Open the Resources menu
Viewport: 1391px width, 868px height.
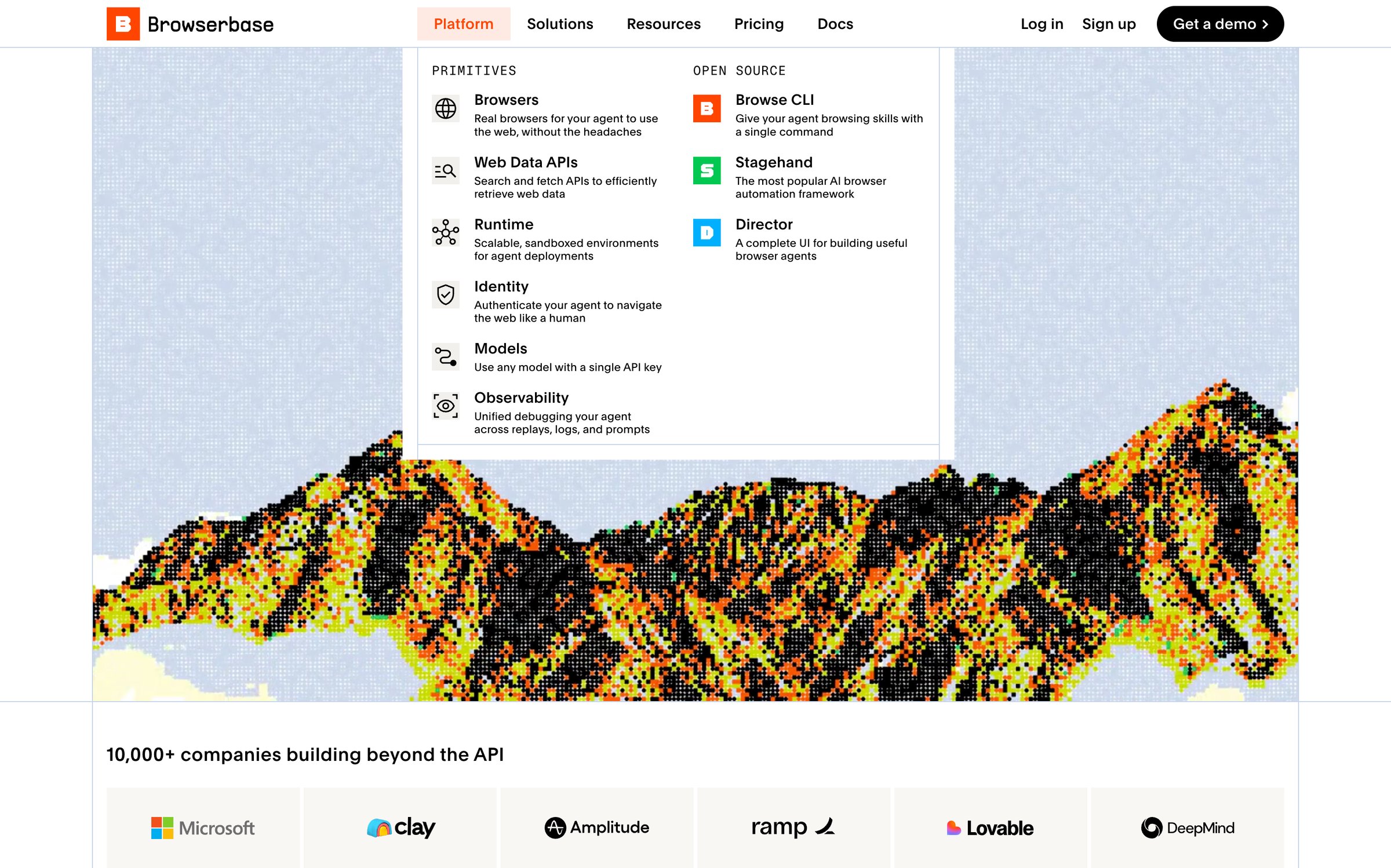[x=664, y=24]
